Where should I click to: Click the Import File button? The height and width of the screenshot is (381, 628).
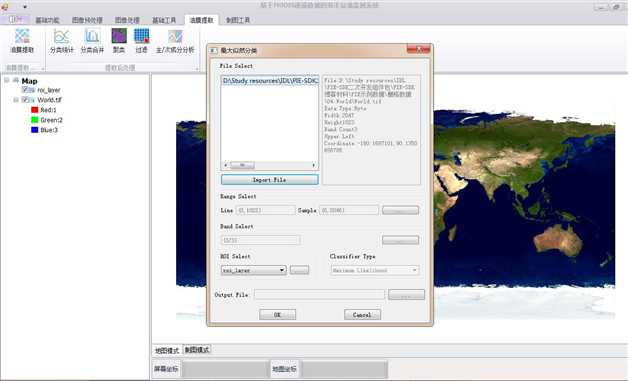(270, 180)
